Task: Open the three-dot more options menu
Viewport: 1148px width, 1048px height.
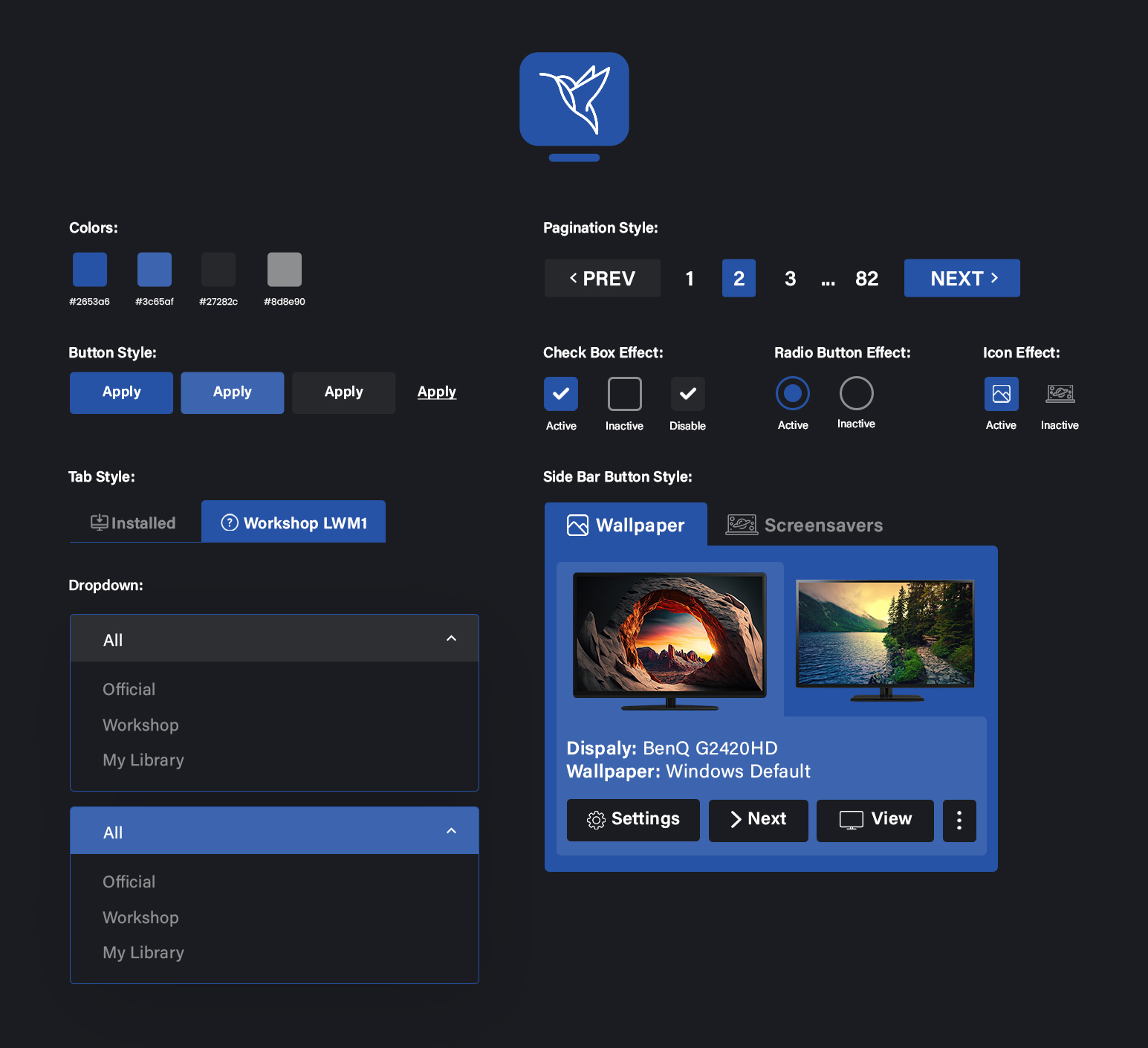Action: point(959,821)
